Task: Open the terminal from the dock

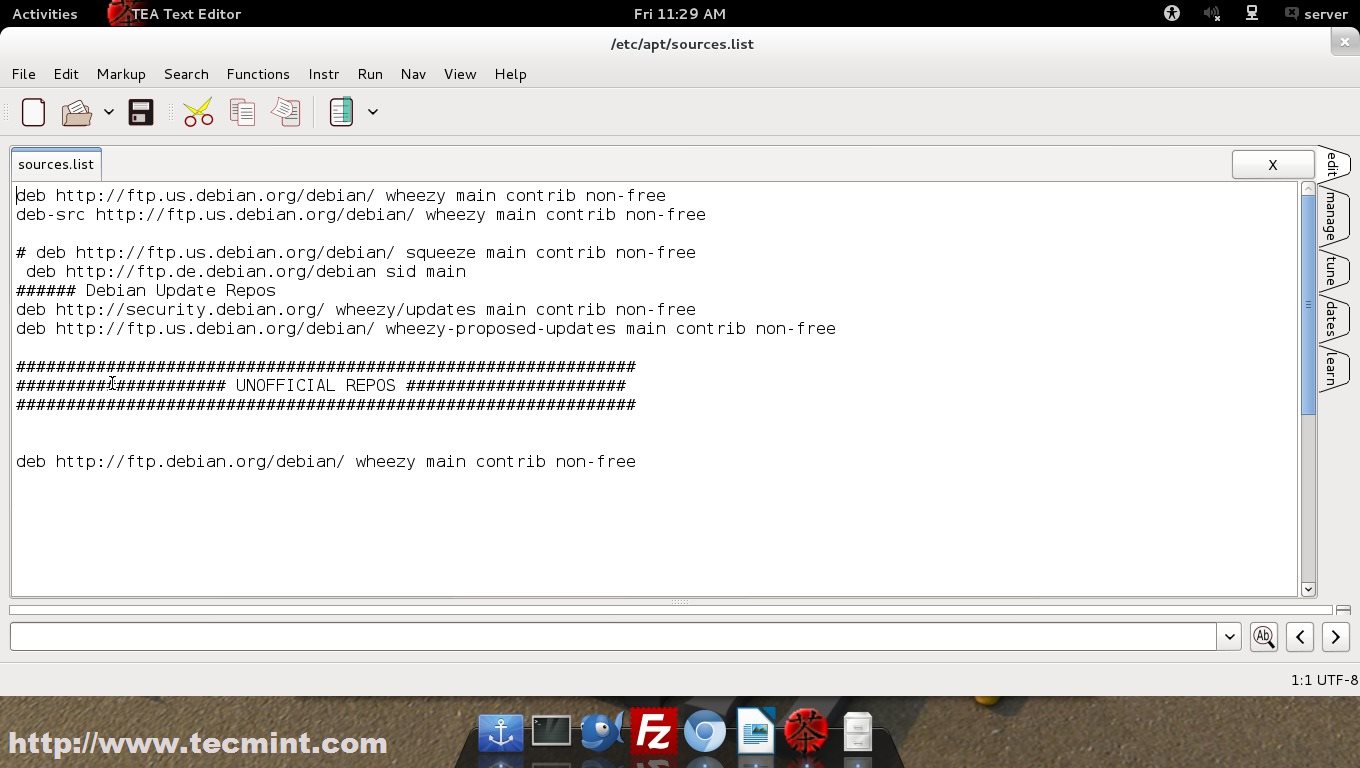Action: (551, 733)
